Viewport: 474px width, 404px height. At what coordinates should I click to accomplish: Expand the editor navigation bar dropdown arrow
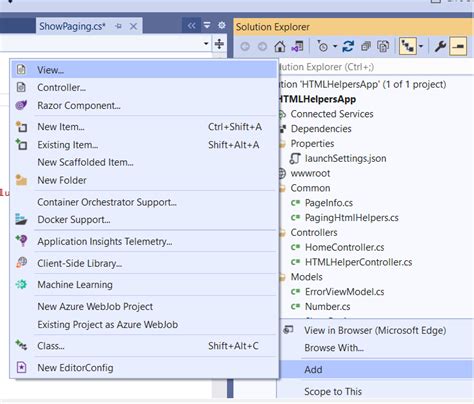(x=206, y=44)
